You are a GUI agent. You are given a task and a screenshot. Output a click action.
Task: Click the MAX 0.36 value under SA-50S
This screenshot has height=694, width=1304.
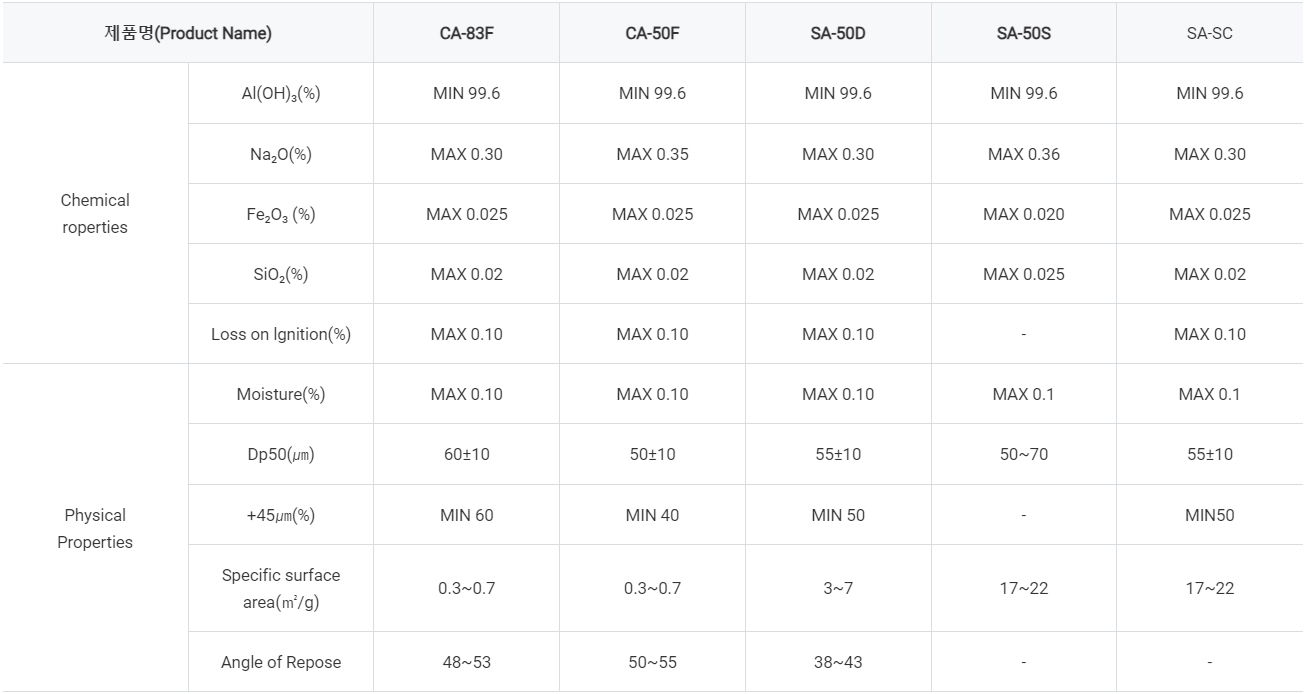tap(1024, 154)
